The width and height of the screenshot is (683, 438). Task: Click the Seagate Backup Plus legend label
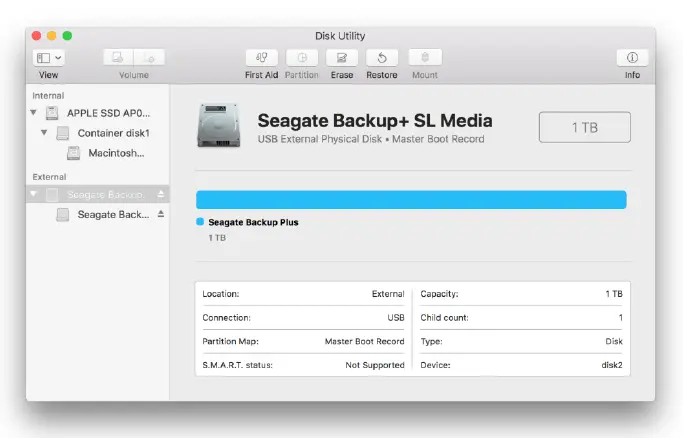coord(253,222)
